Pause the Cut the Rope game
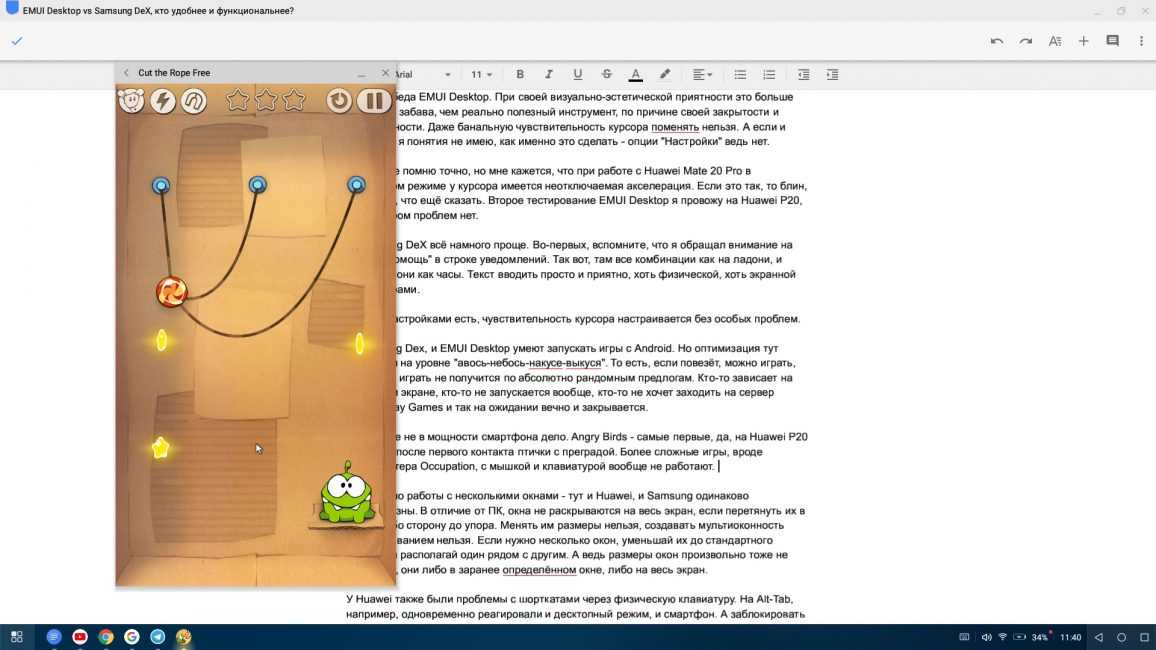This screenshot has height=650, width=1156. (x=373, y=100)
